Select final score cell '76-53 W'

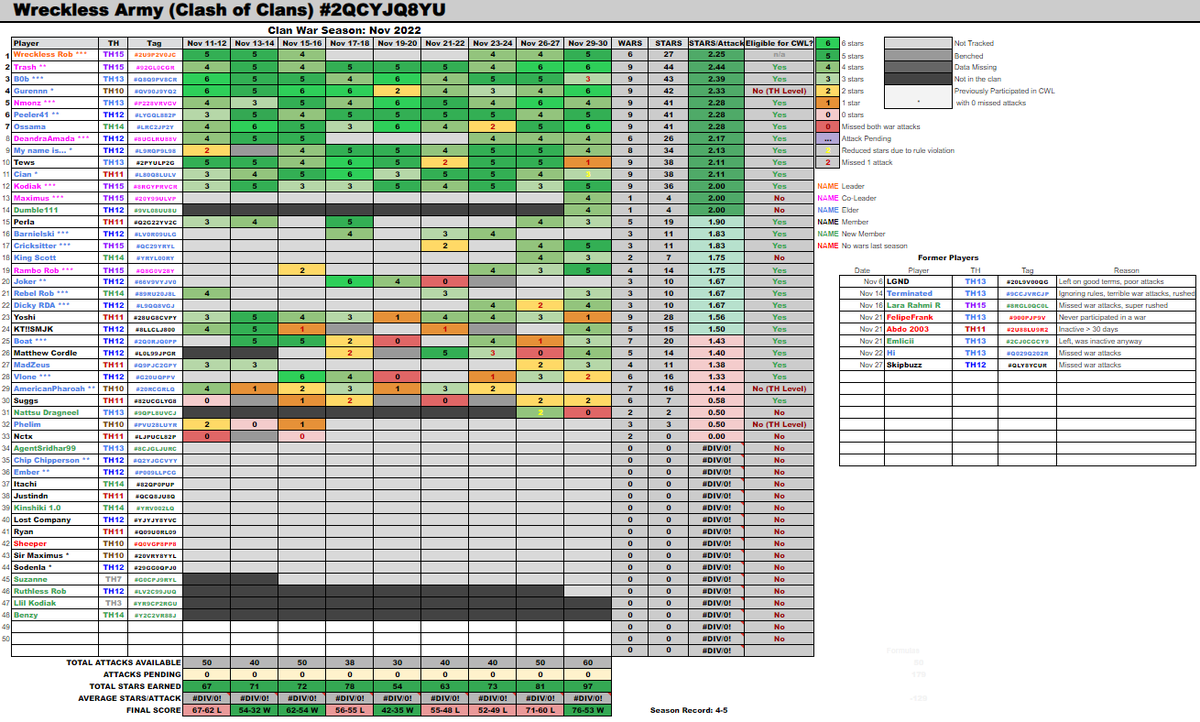pyautogui.click(x=588, y=710)
